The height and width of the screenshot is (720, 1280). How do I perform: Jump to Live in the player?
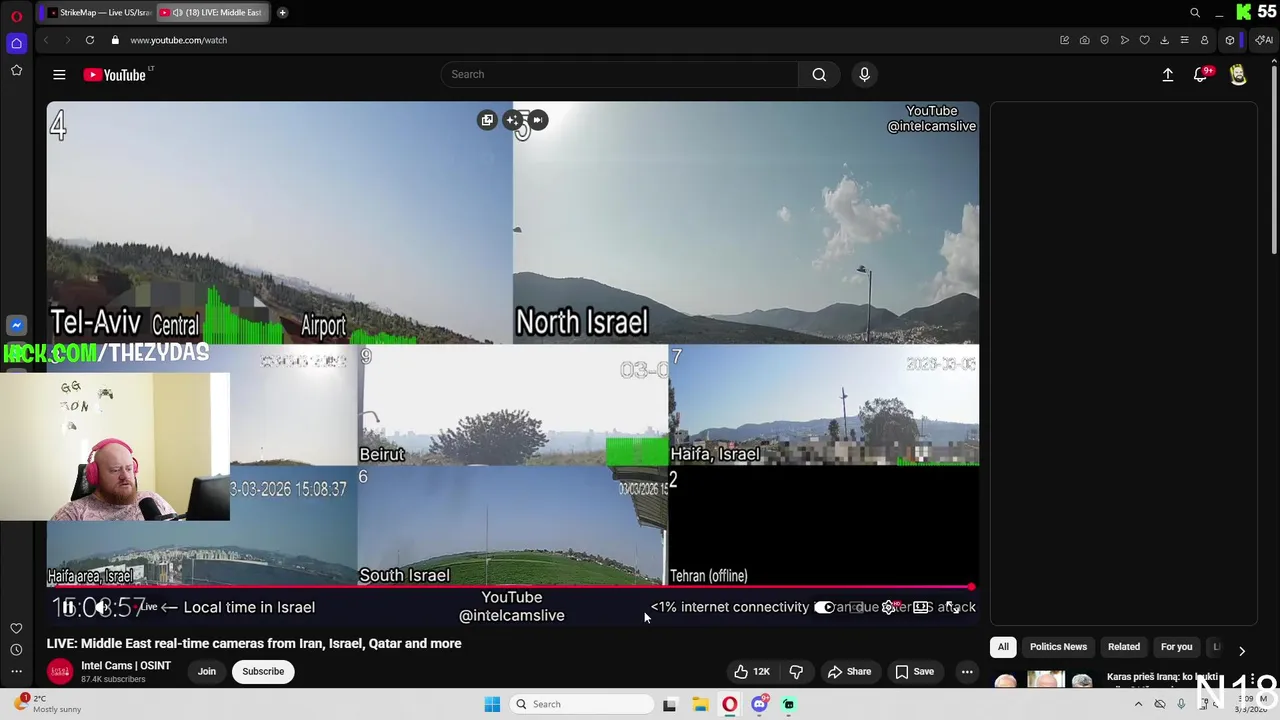(x=147, y=607)
